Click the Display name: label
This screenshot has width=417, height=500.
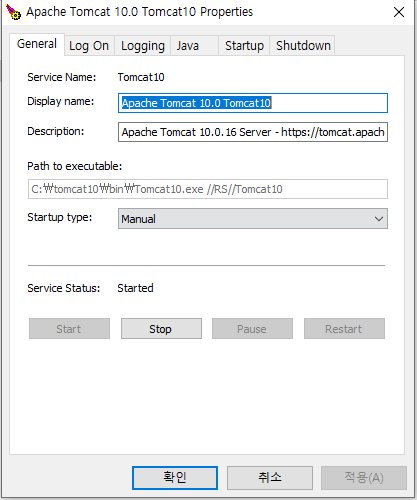pyautogui.click(x=61, y=101)
